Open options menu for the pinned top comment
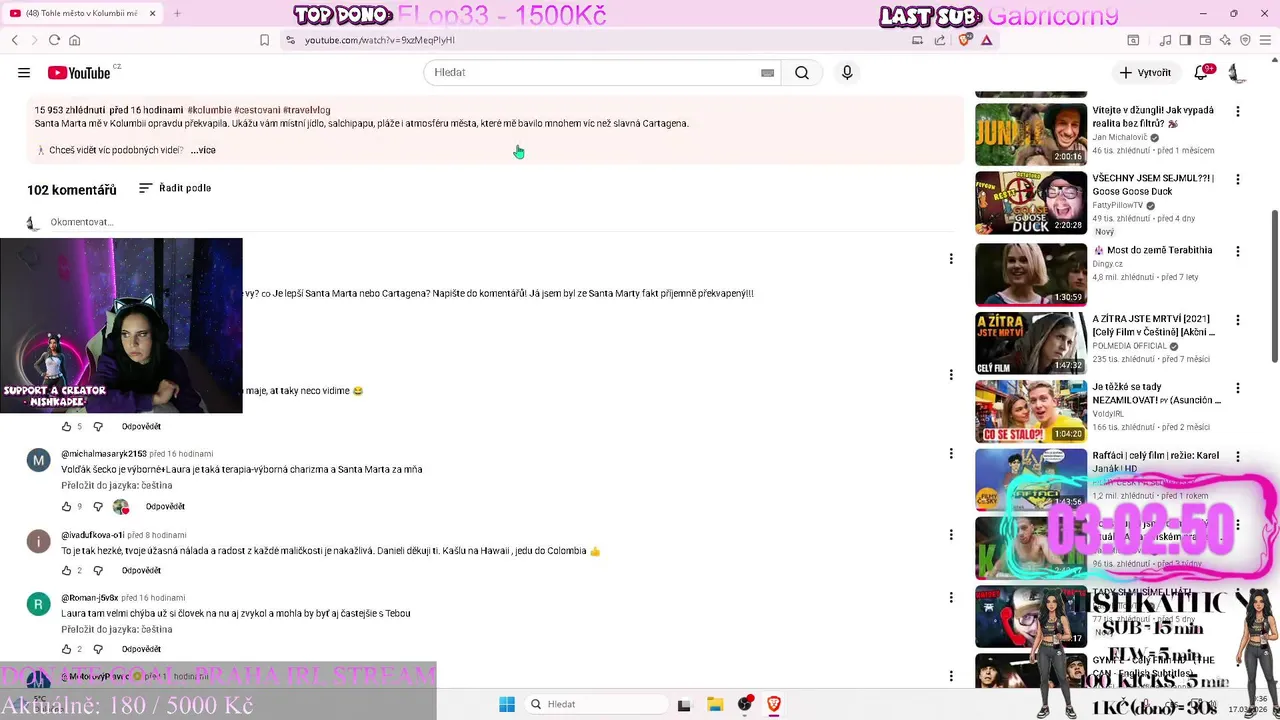 point(951,259)
